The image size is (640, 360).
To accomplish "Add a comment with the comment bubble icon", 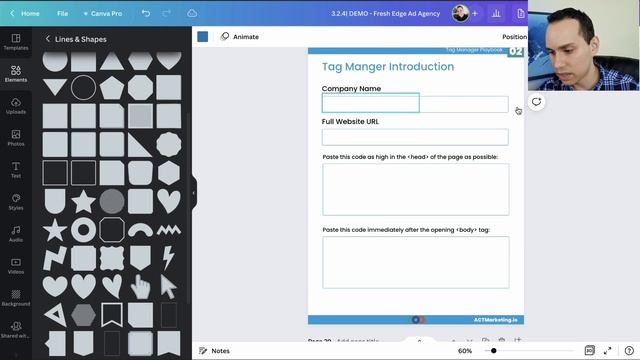I will pyautogui.click(x=536, y=102).
